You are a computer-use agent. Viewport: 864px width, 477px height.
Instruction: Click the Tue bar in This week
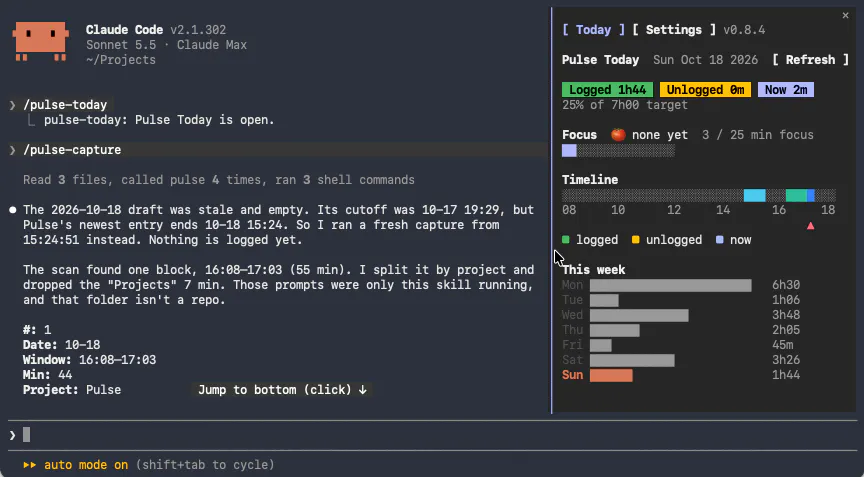[x=604, y=300]
